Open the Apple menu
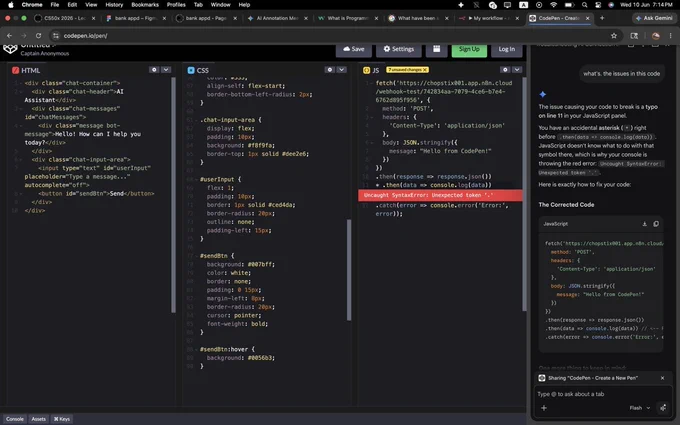 click(11, 5)
